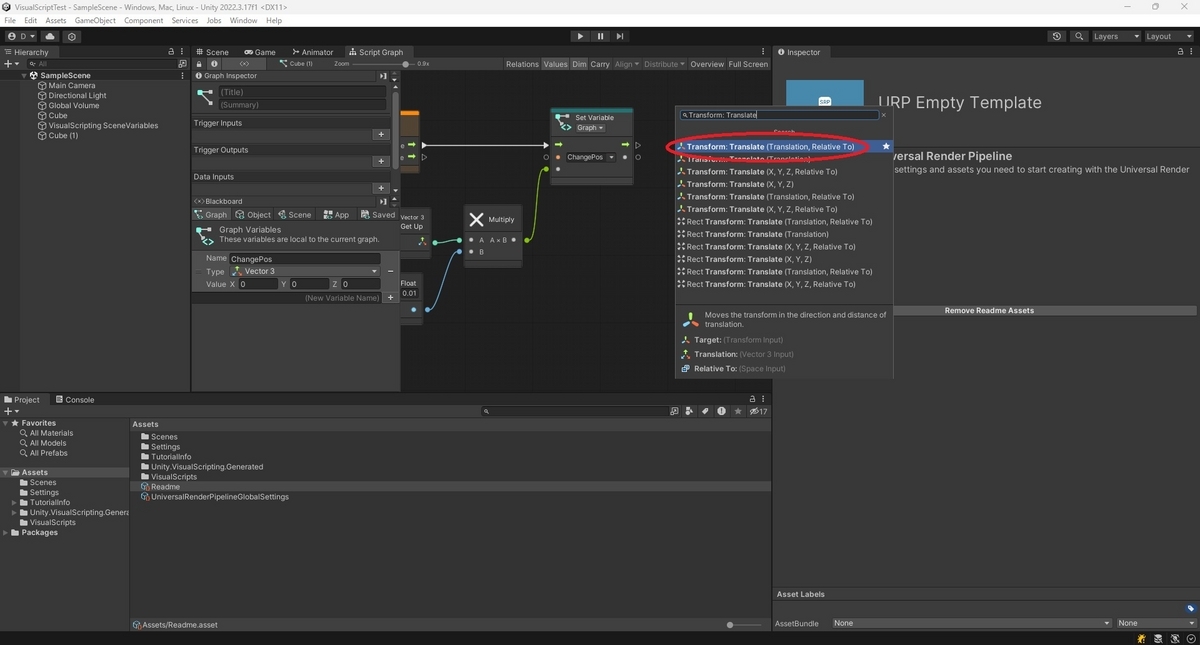Click the Full Screen button
This screenshot has height=645, width=1200.
(x=748, y=64)
